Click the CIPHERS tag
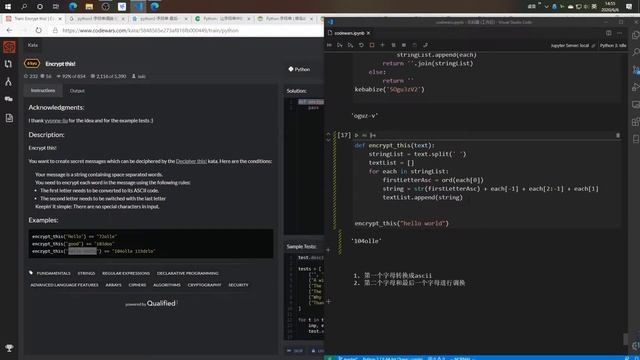The width and height of the screenshot is (640, 360). 137,285
